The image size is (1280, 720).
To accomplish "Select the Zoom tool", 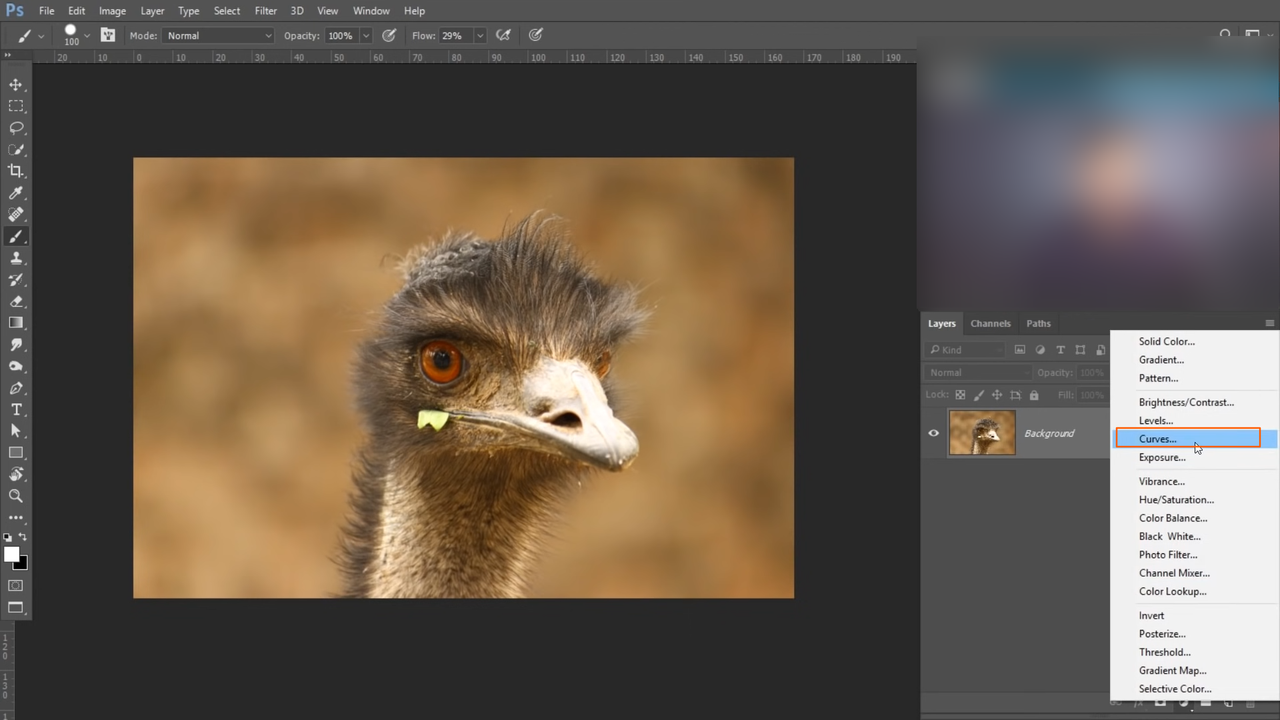I will point(16,495).
